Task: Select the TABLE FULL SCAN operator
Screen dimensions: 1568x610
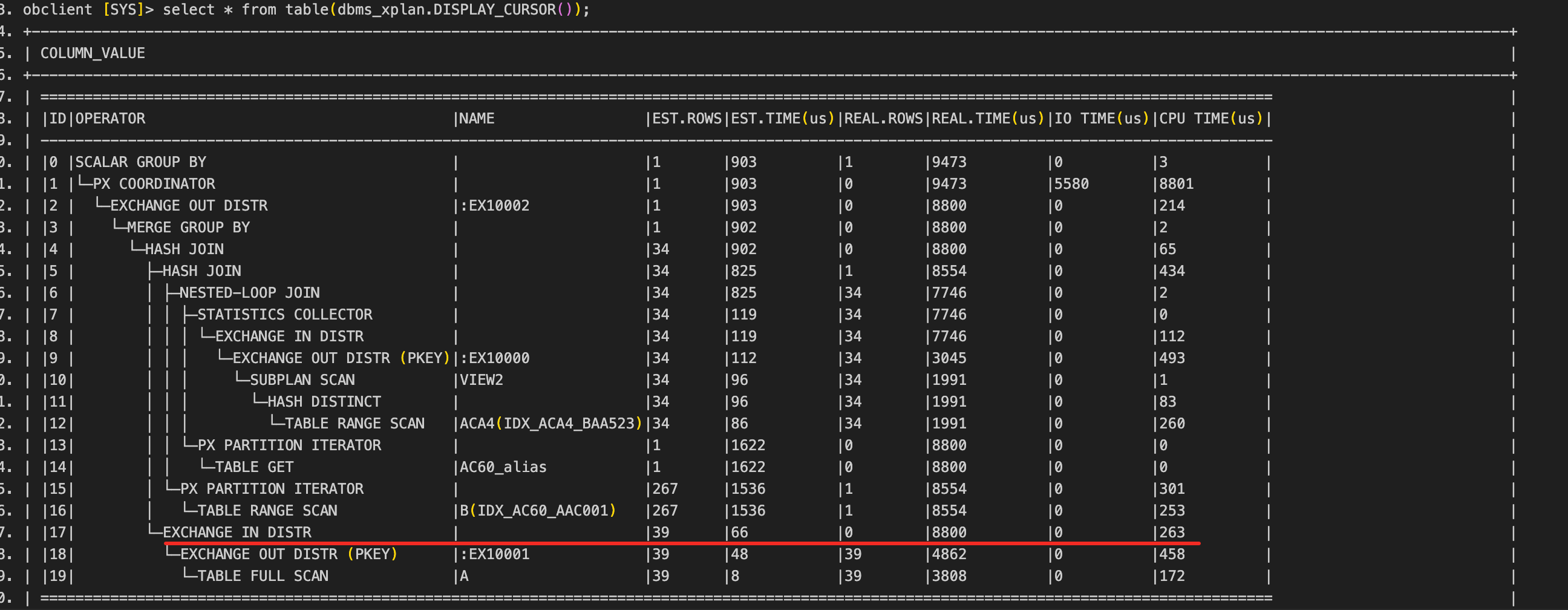Action: coord(263,576)
